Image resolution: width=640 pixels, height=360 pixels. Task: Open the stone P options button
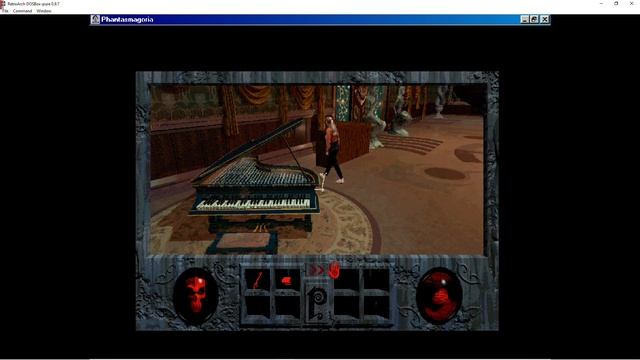(317, 303)
